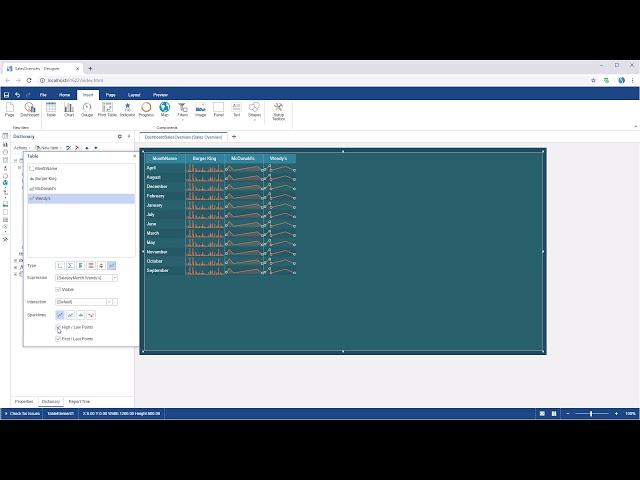Open the Dictionary New Item dropdown
This screenshot has width=640, height=480.
pos(49,148)
